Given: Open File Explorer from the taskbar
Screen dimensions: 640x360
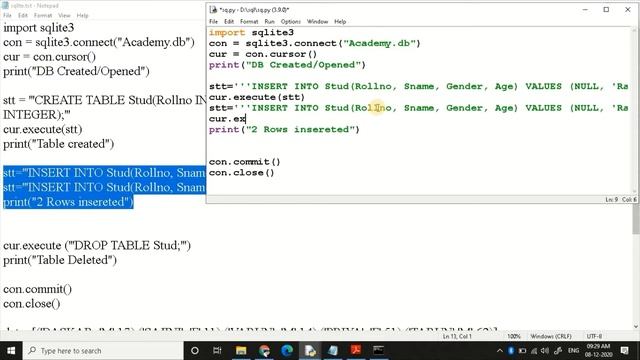Looking at the screenshot, I should coord(241,351).
